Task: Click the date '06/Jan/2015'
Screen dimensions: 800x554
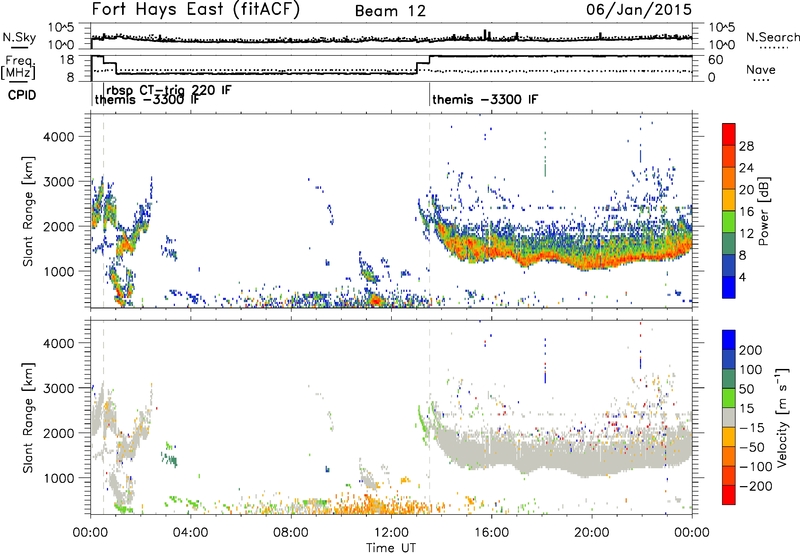Action: (639, 9)
